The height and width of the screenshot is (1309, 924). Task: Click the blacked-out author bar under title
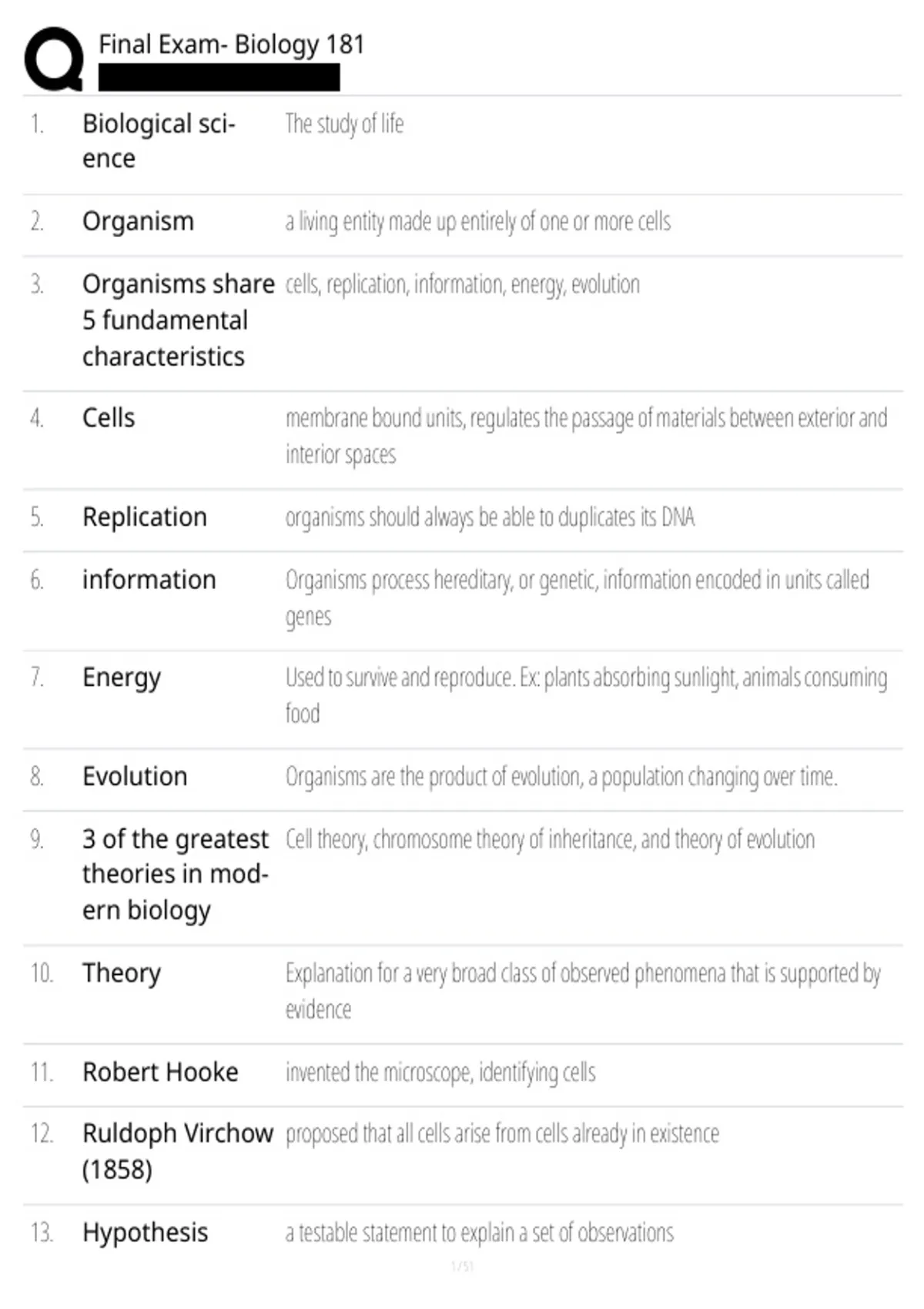[219, 78]
